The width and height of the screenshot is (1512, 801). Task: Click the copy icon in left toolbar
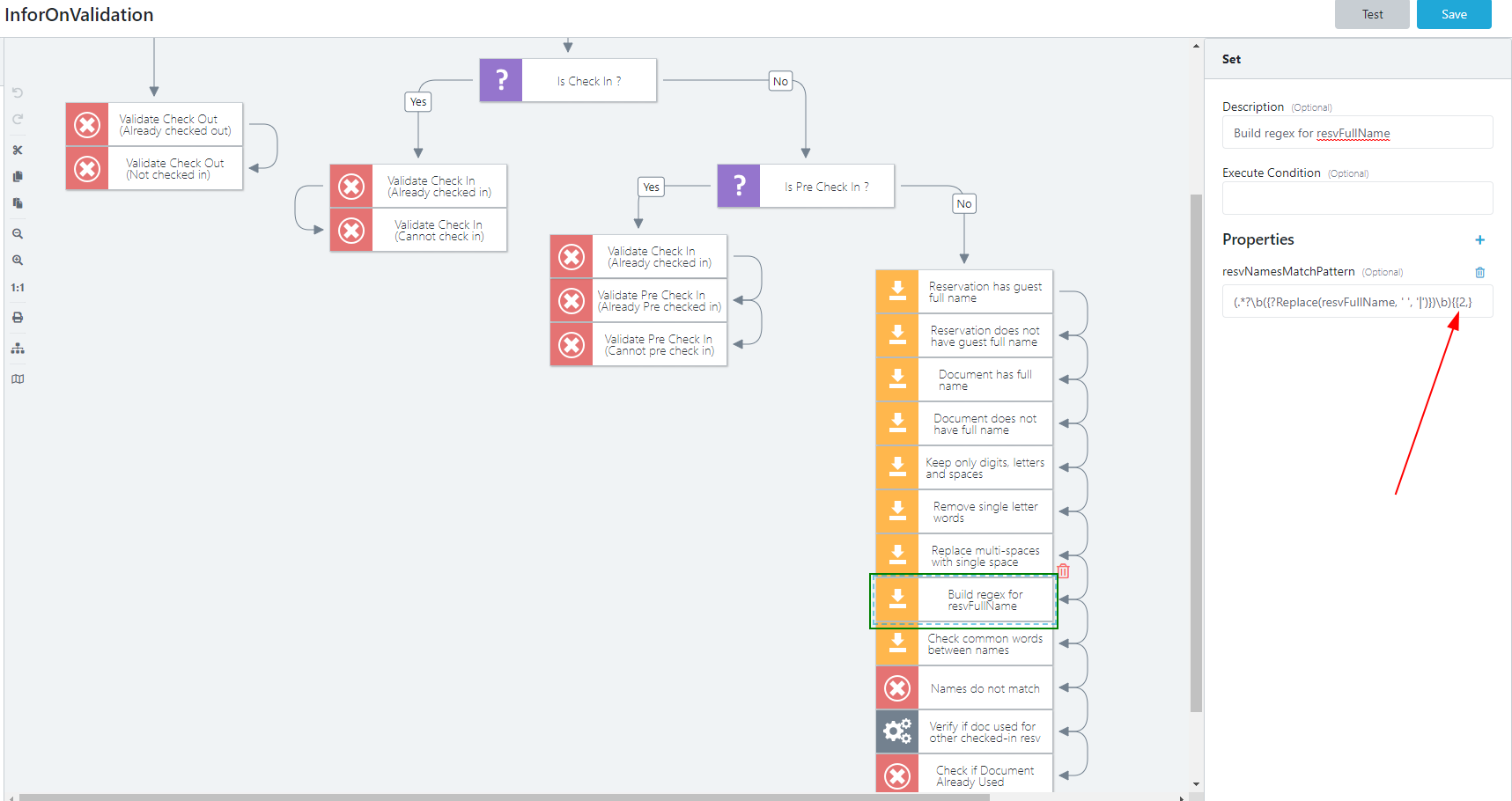click(18, 177)
